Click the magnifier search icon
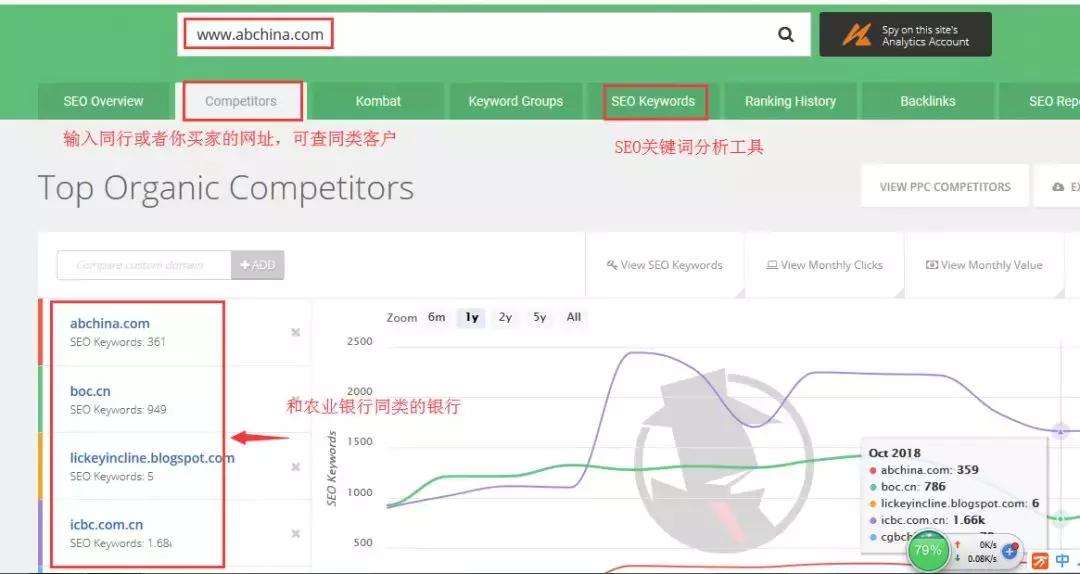Image resolution: width=1080 pixels, height=574 pixels. pos(786,34)
